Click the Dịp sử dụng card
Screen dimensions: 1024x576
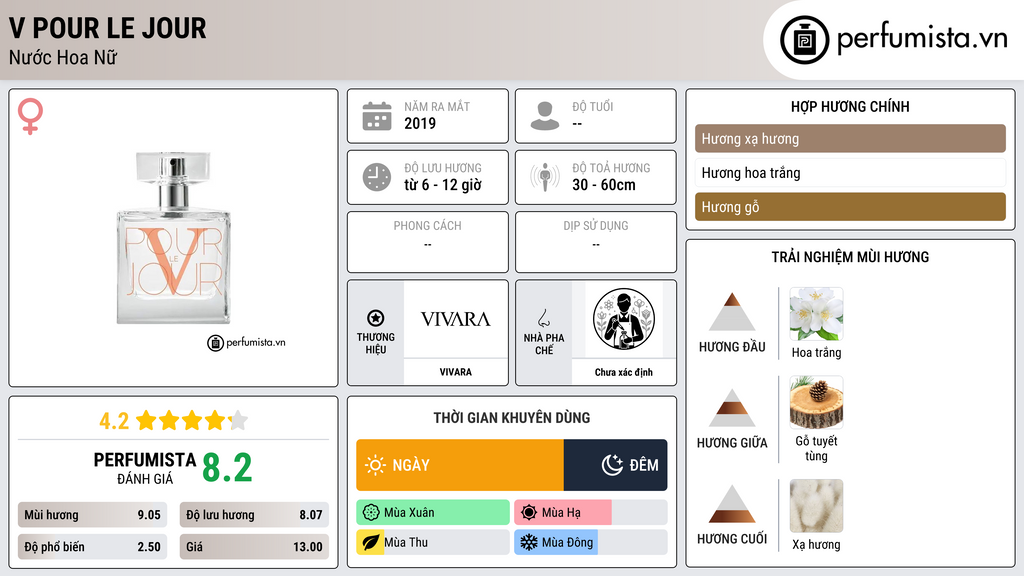coord(596,242)
